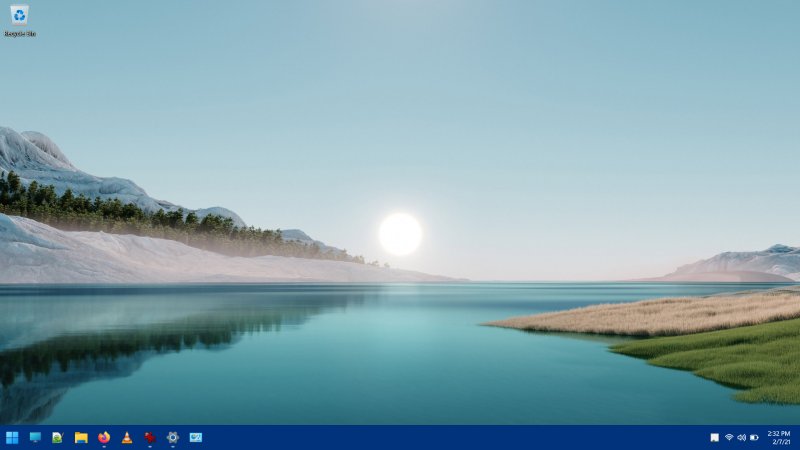Open VLC media player cone icon

tap(127, 437)
